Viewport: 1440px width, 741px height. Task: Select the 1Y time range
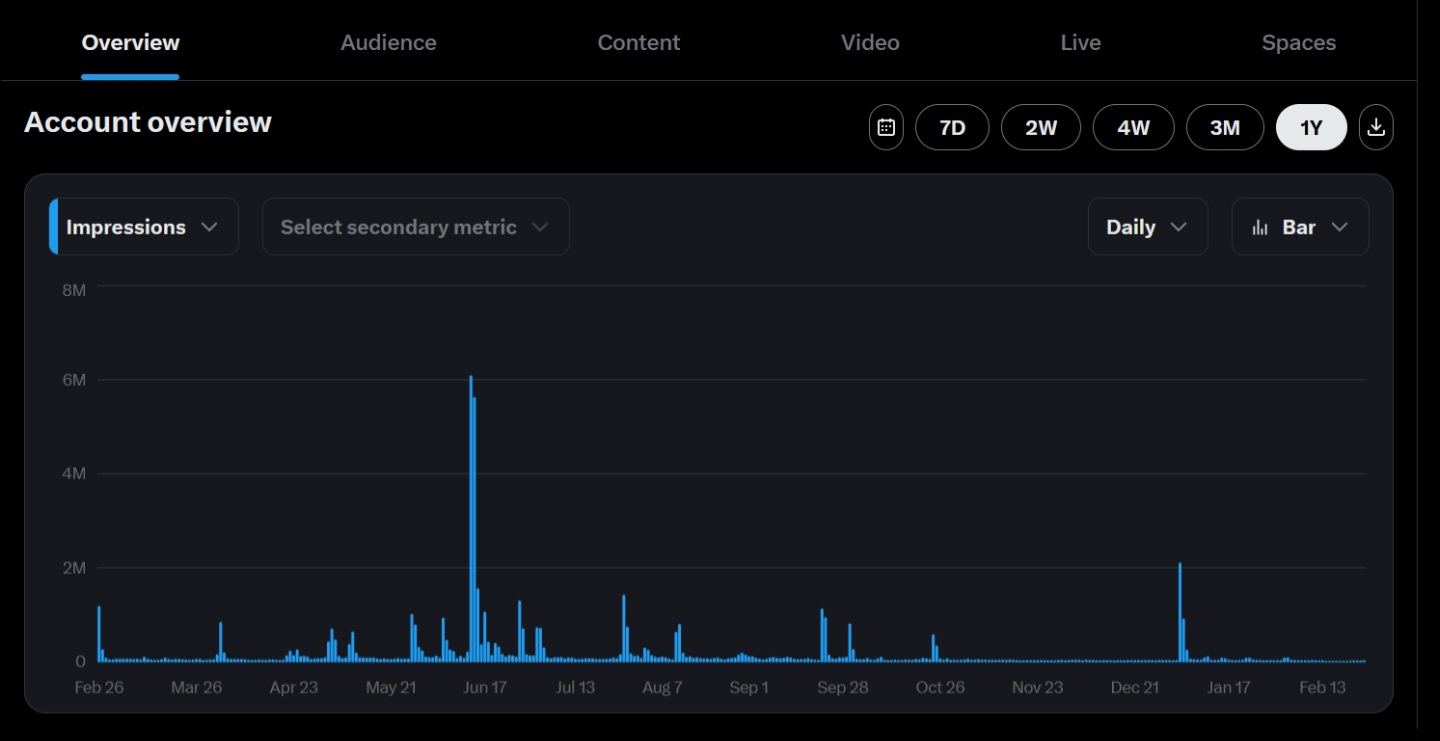1311,128
